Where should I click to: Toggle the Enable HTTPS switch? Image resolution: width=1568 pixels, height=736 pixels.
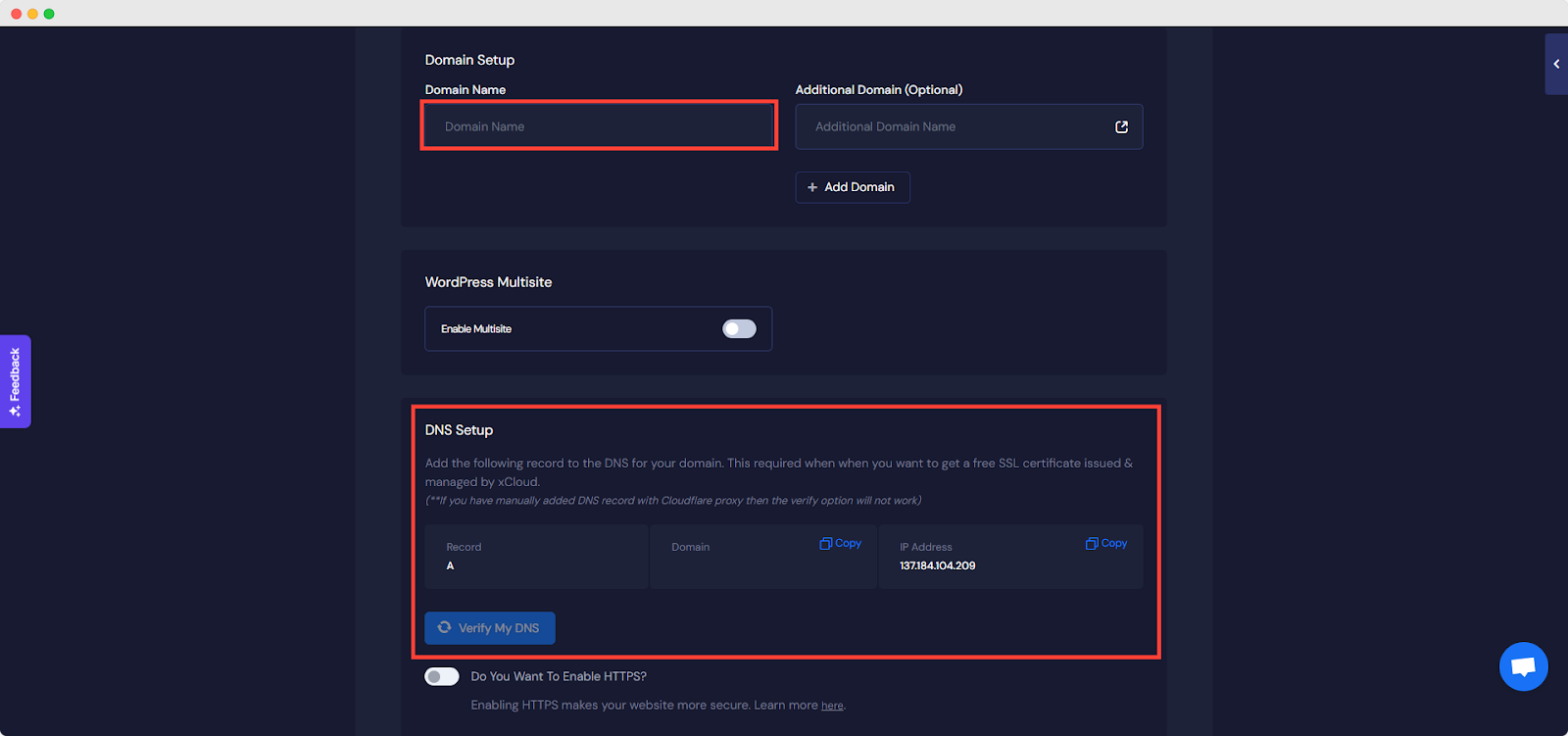[x=442, y=676]
